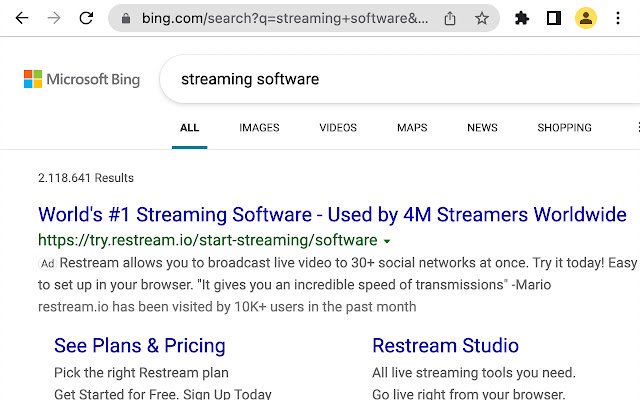Switch to the MAPS tab

(x=412, y=128)
